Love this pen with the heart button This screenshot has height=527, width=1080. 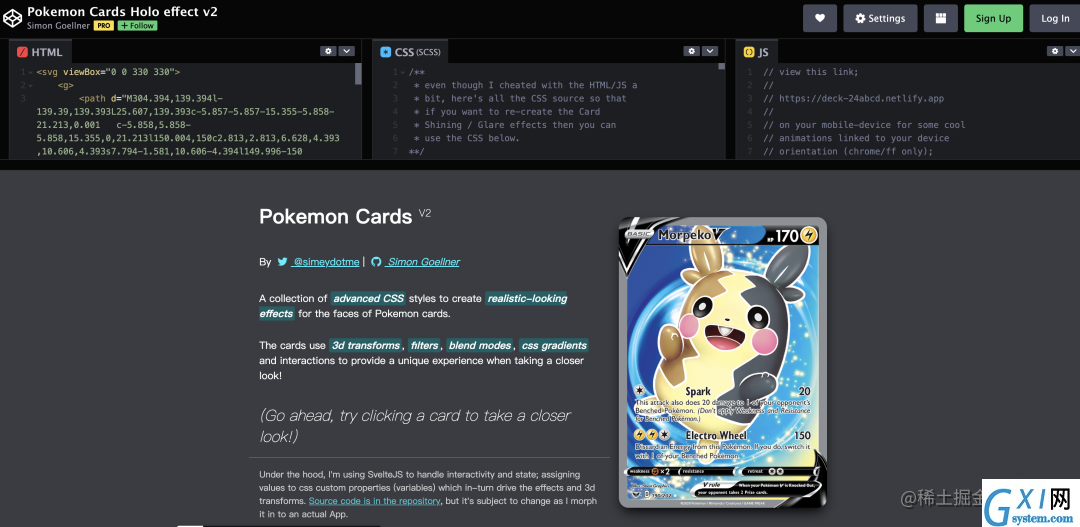(x=820, y=19)
